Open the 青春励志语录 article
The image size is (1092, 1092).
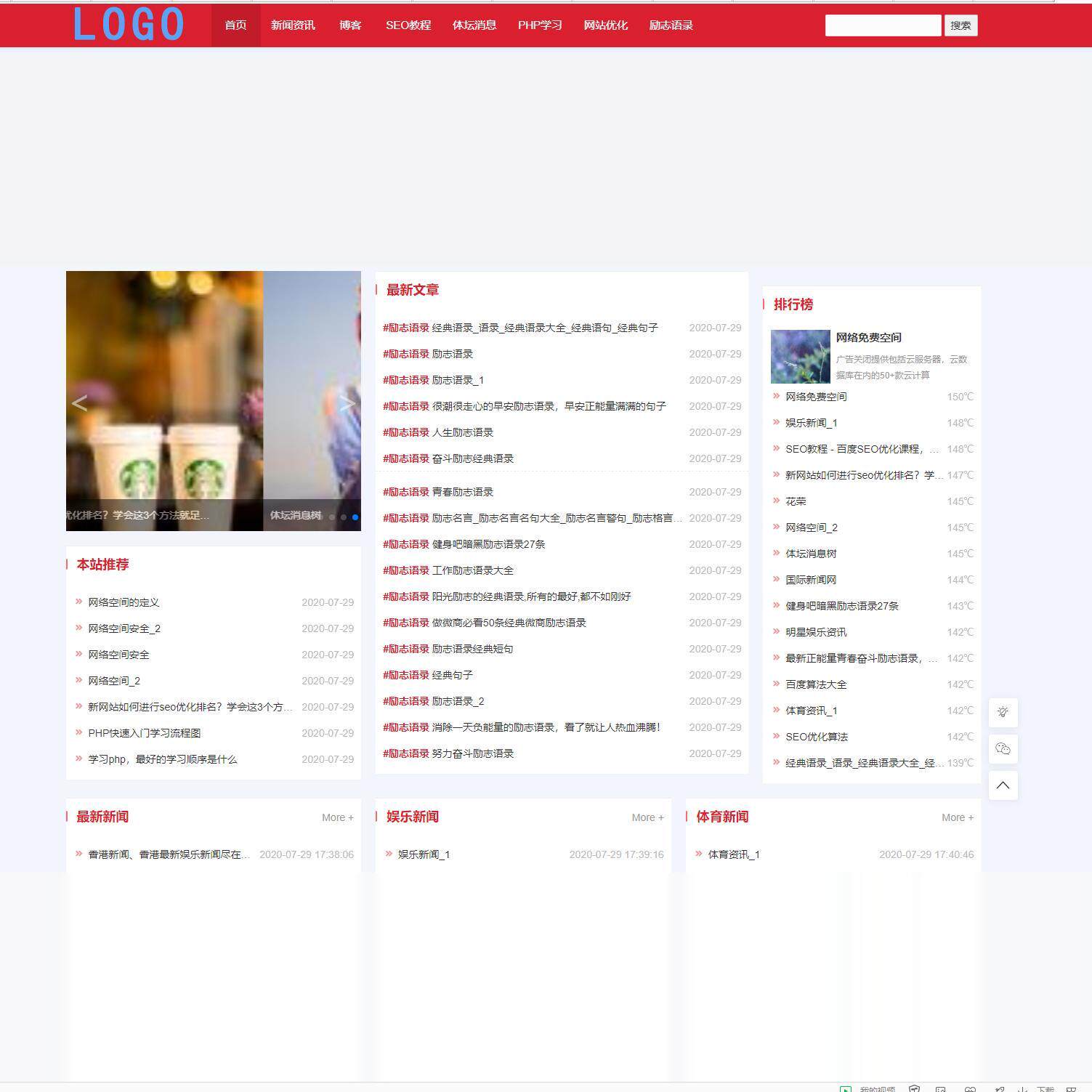[463, 492]
